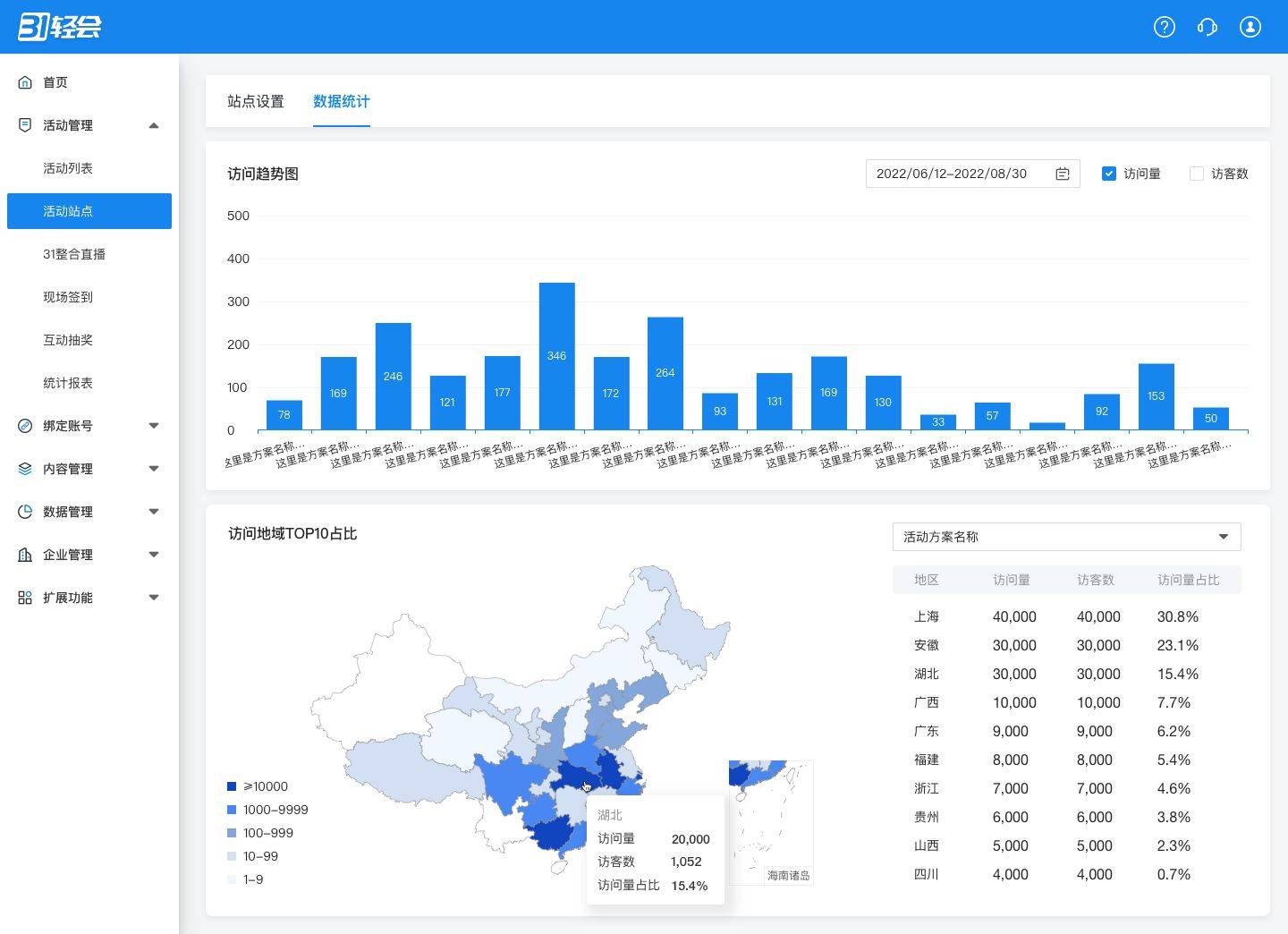
Task: Open the date range calendar icon
Action: [1063, 174]
